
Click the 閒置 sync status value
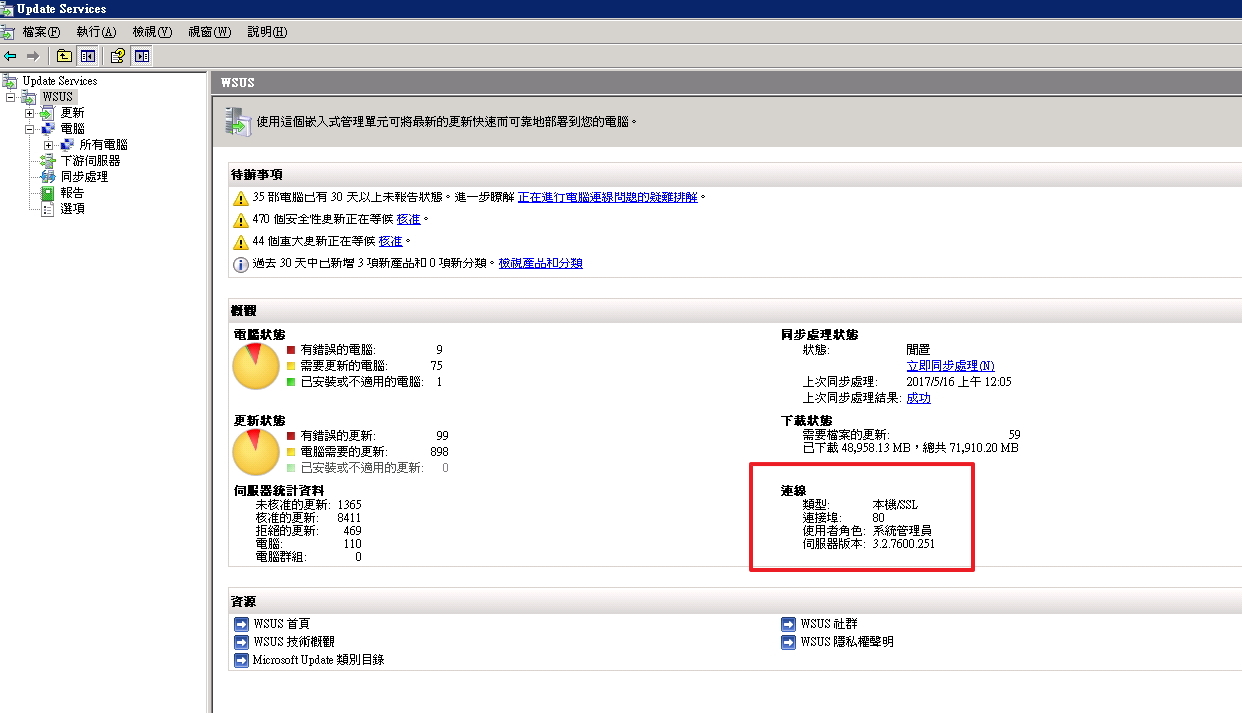[x=918, y=350]
